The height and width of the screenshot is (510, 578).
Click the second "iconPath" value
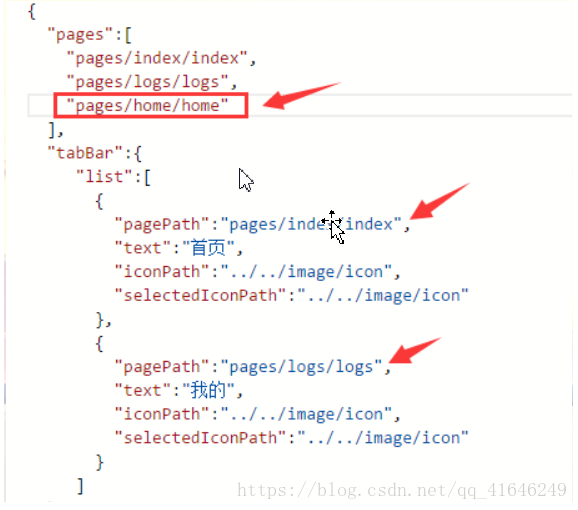306,414
